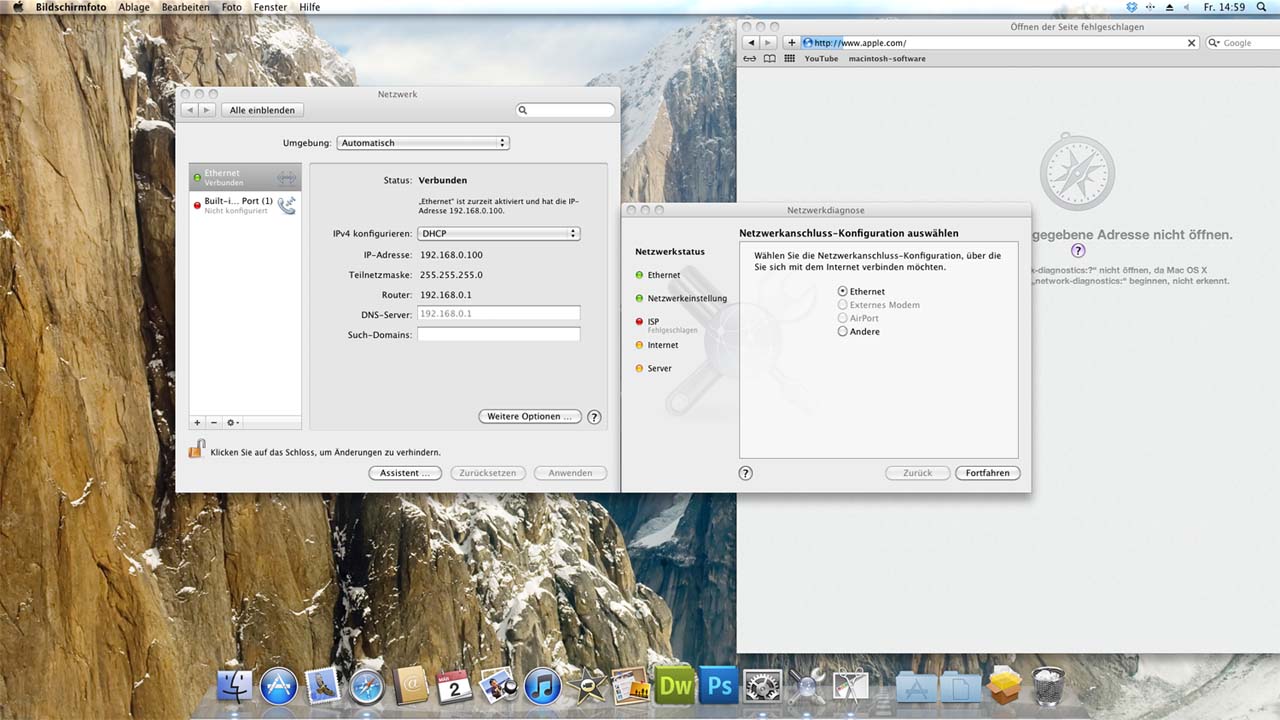Open help with Netzwerk question mark button
The width and height of the screenshot is (1280, 720).
[594, 417]
